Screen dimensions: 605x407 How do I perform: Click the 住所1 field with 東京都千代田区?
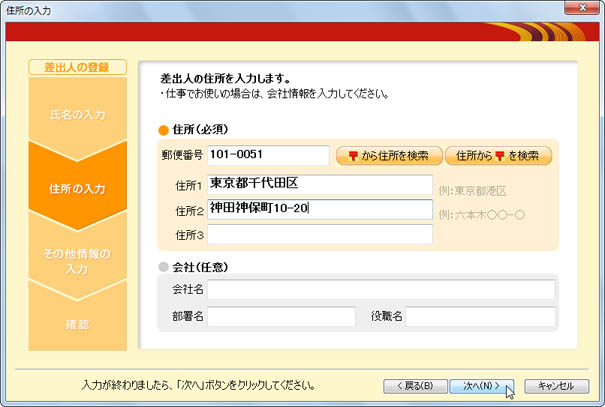(319, 185)
